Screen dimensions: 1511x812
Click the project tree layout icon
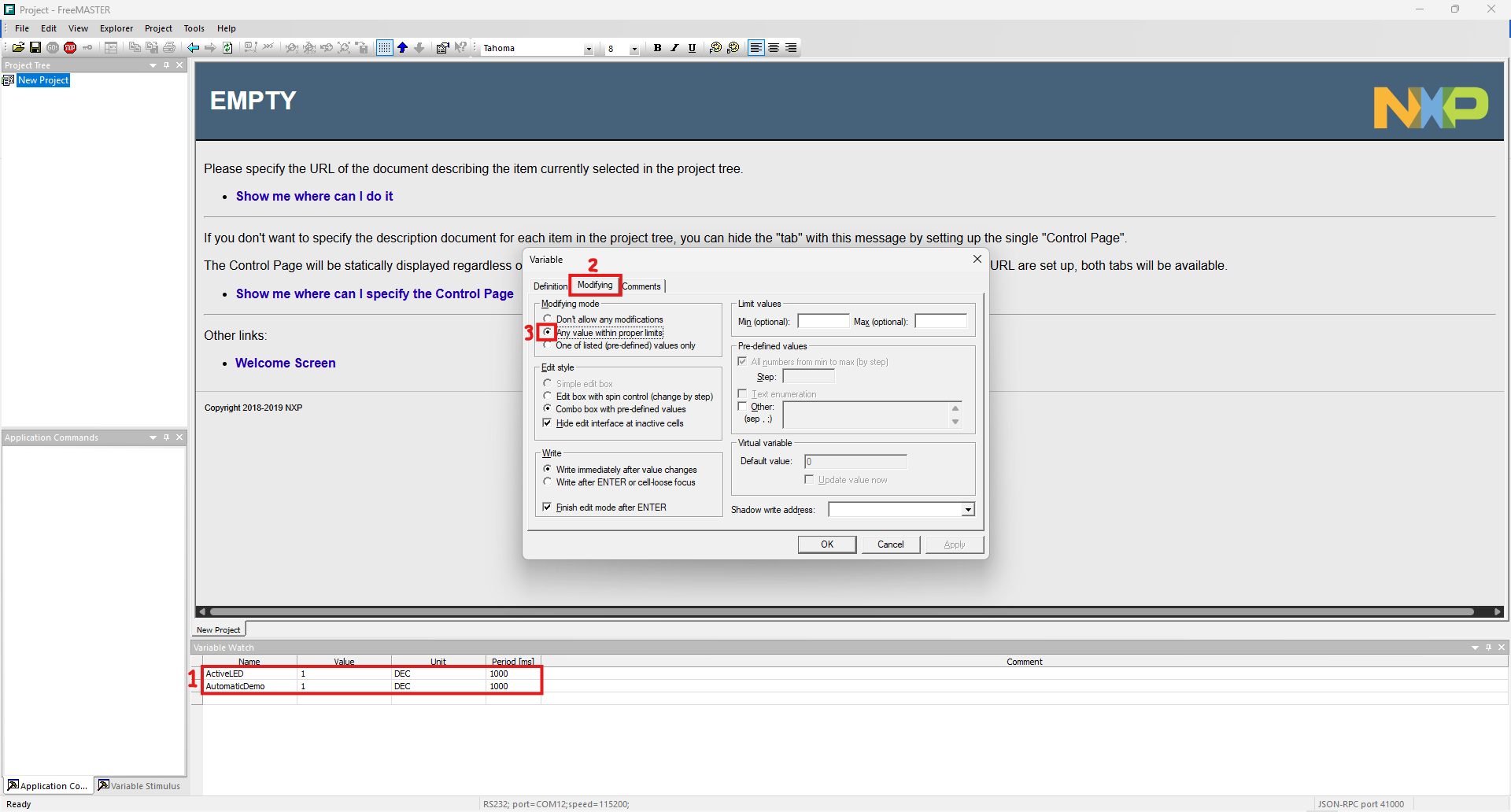tap(111, 48)
